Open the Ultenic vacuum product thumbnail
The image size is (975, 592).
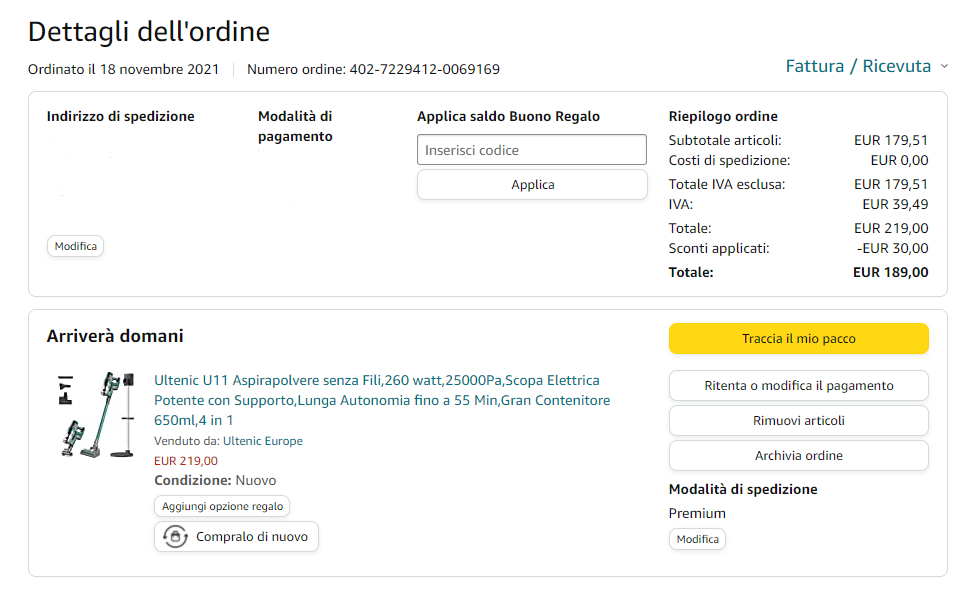[95, 414]
